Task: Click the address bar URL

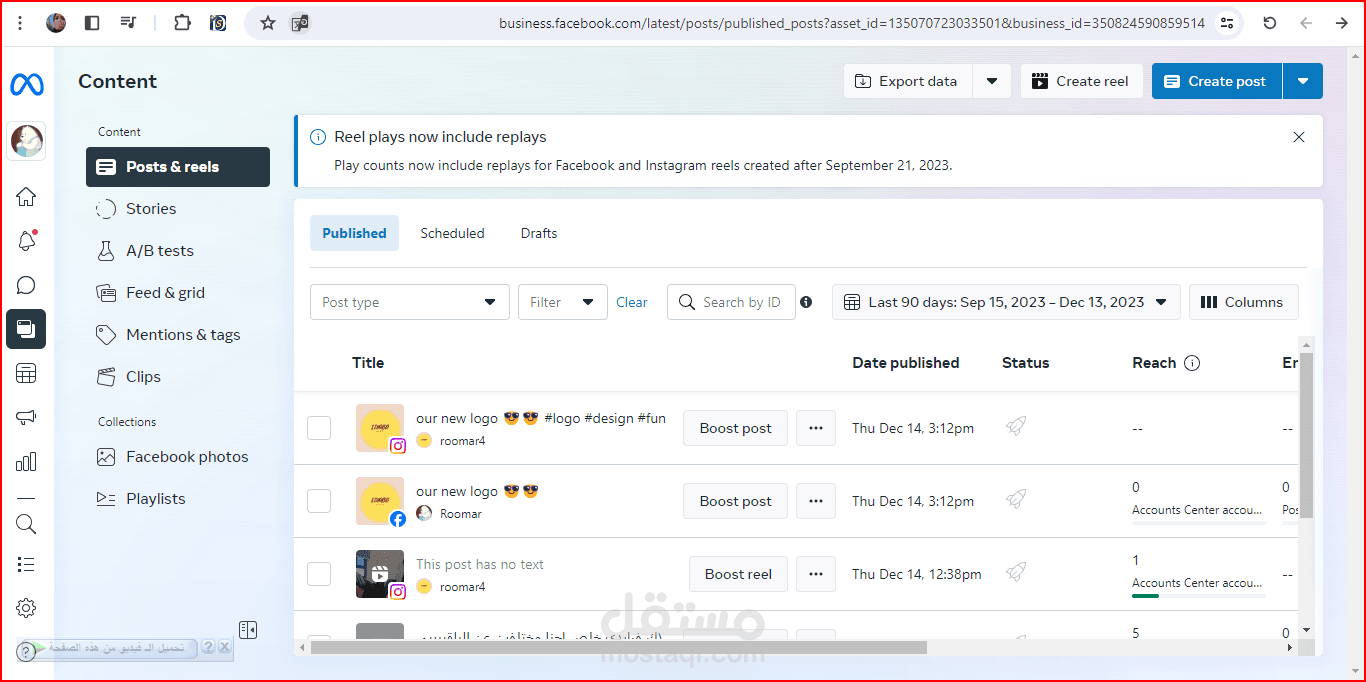Action: 852,22
